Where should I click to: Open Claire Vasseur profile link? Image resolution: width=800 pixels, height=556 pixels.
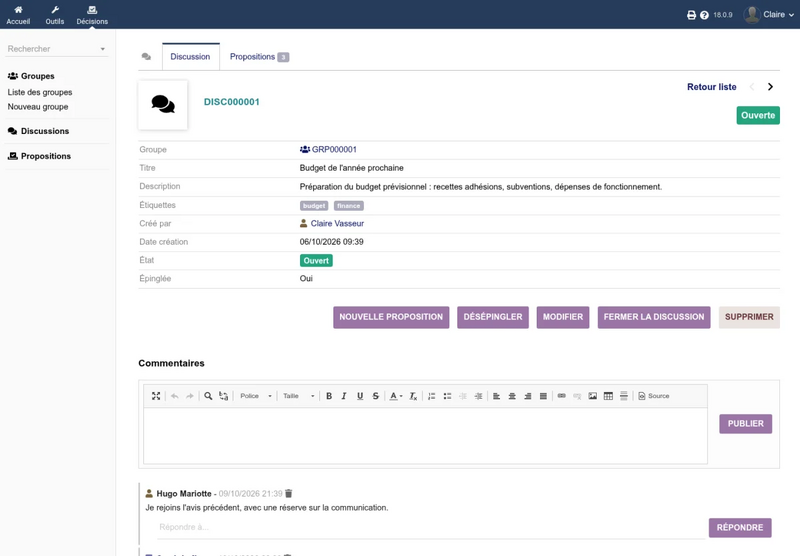tap(332, 223)
